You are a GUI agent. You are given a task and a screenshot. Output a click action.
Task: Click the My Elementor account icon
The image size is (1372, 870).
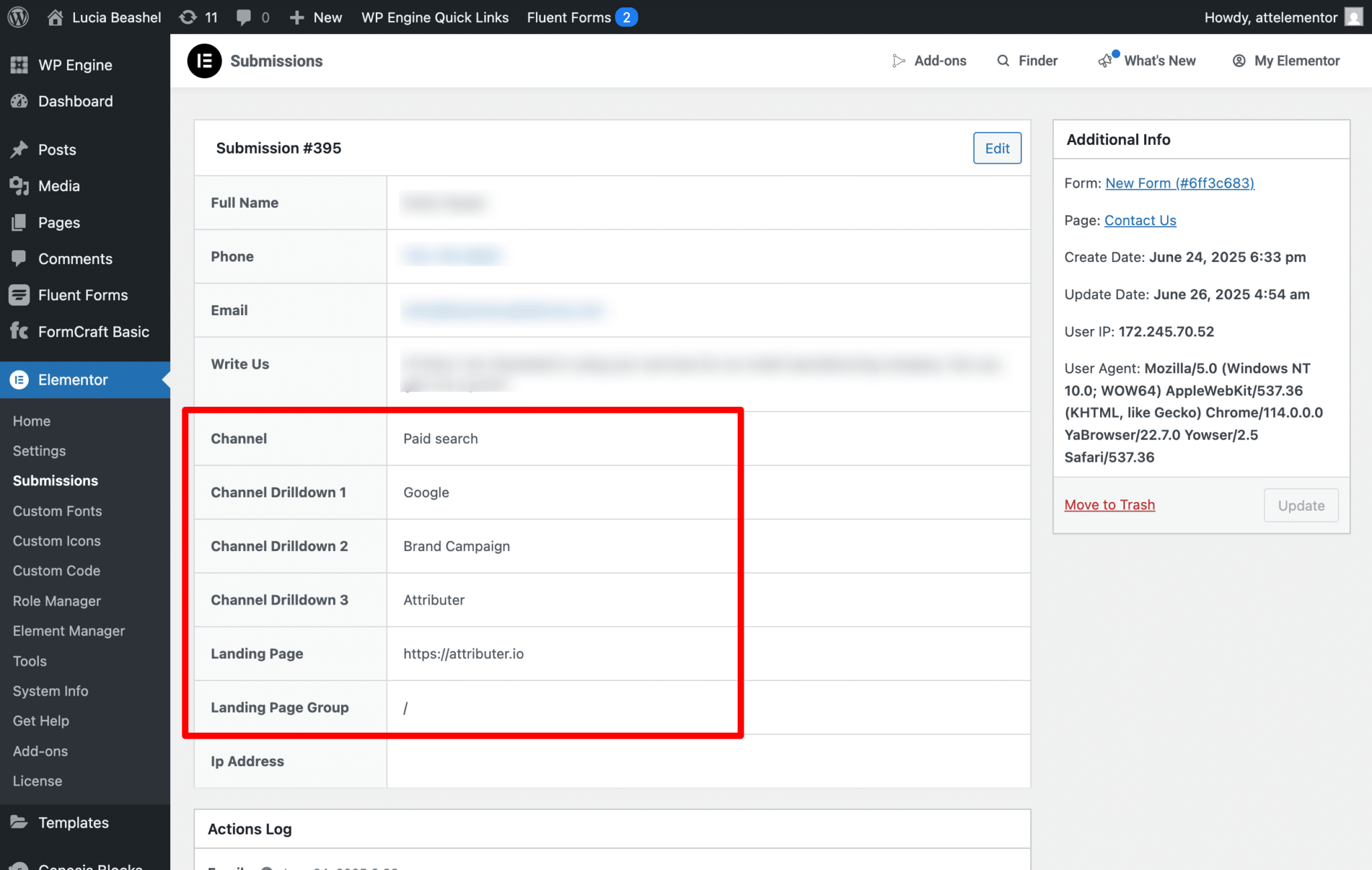click(x=1239, y=61)
